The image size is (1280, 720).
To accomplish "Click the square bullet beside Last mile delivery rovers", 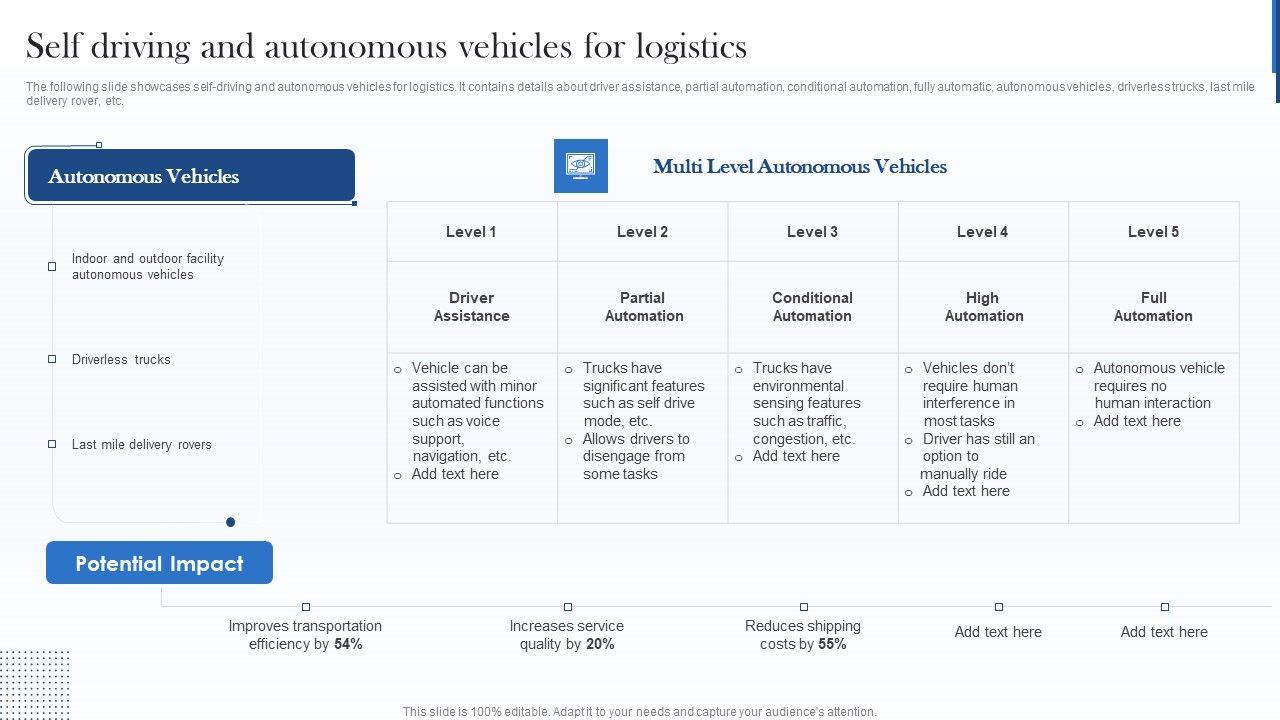I will pyautogui.click(x=52, y=444).
